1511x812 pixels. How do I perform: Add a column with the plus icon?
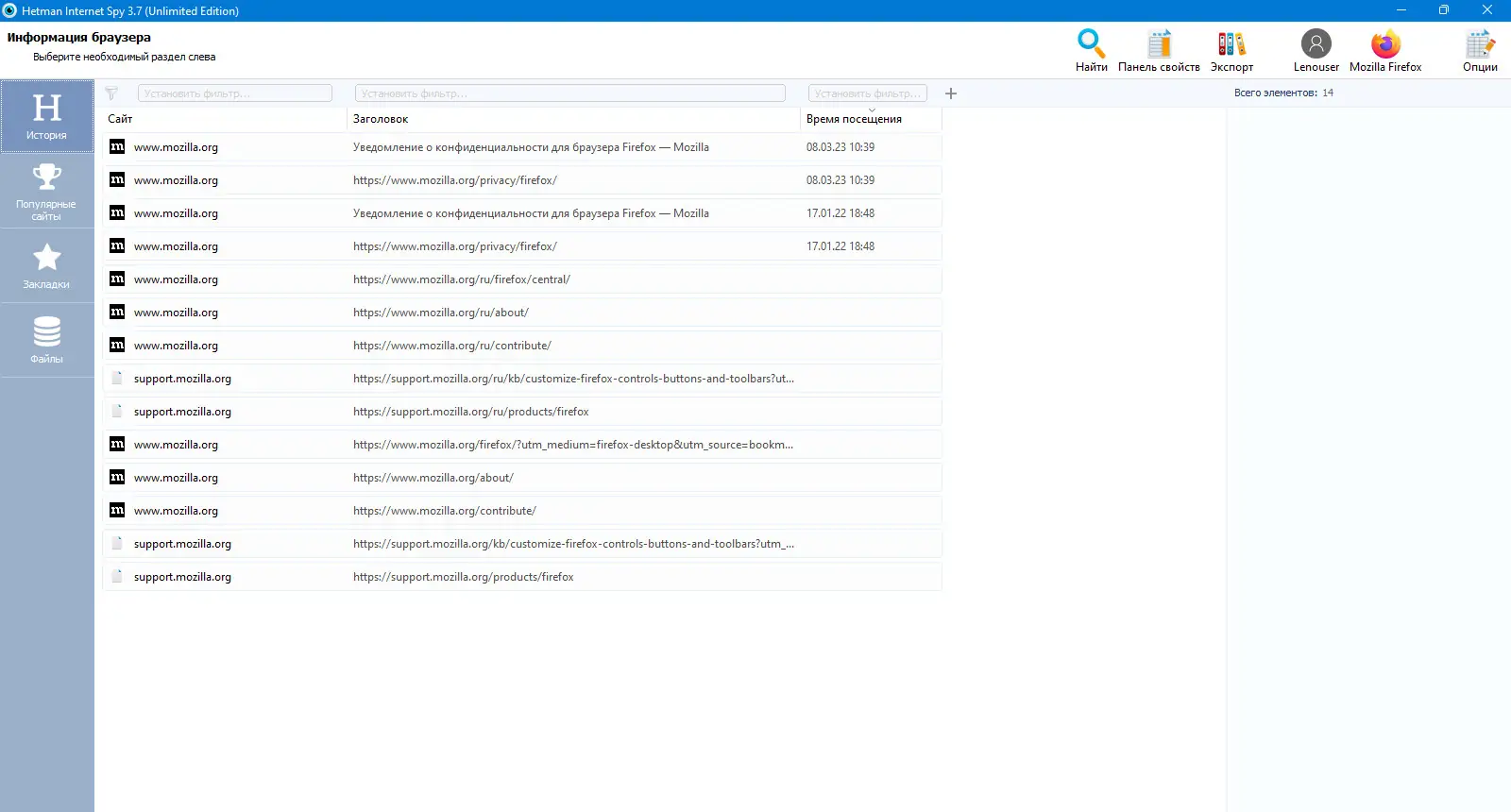tap(951, 93)
